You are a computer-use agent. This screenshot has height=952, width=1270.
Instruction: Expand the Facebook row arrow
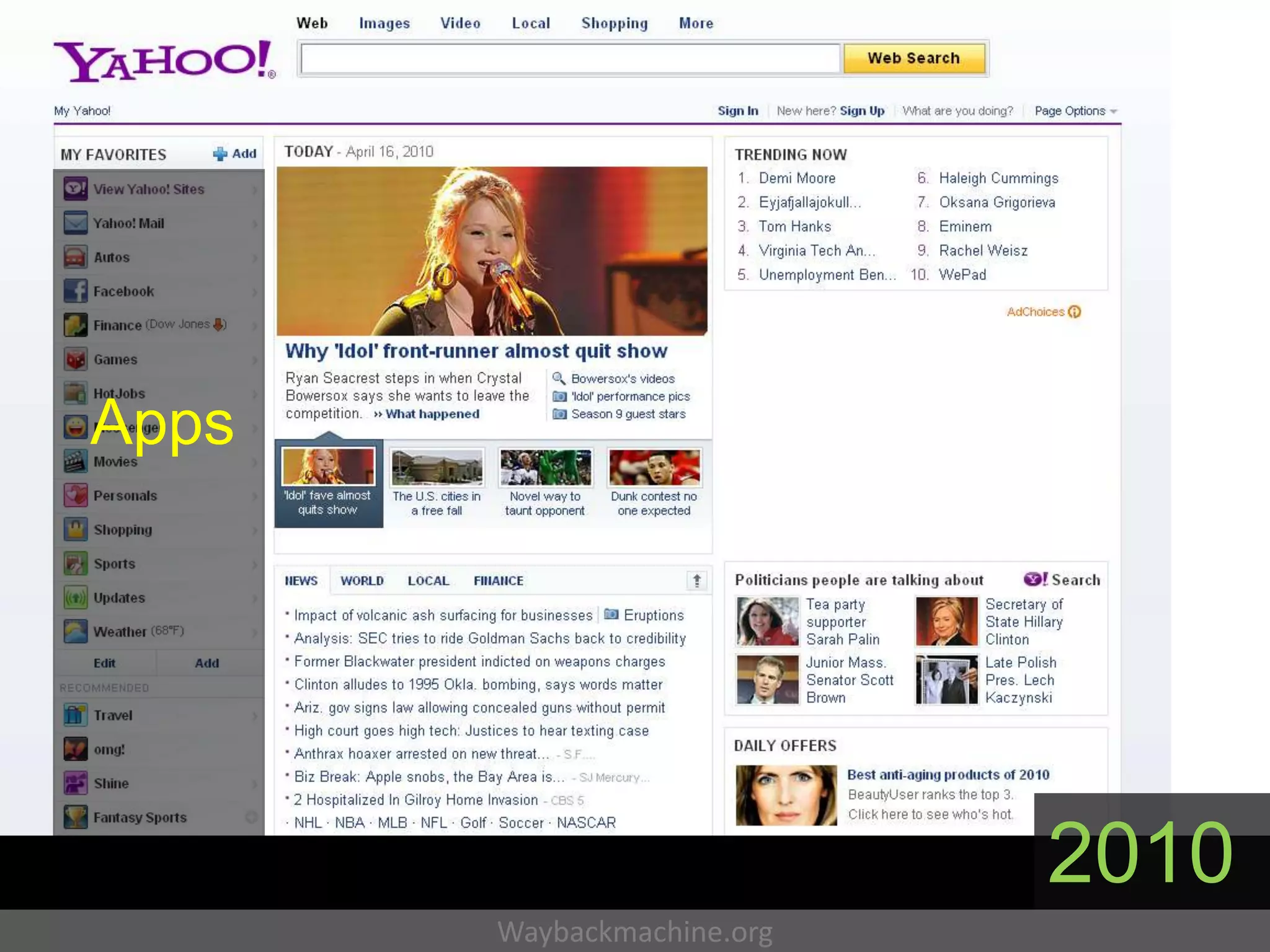[x=255, y=292]
